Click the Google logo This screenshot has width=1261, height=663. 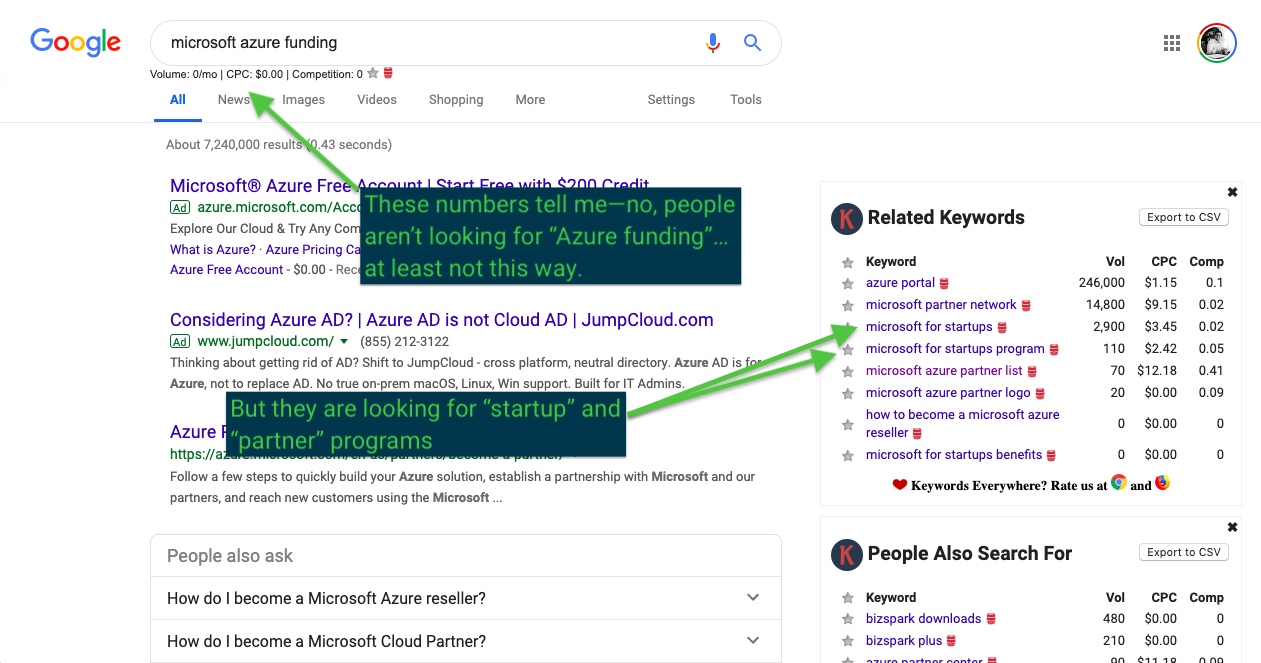coord(75,42)
